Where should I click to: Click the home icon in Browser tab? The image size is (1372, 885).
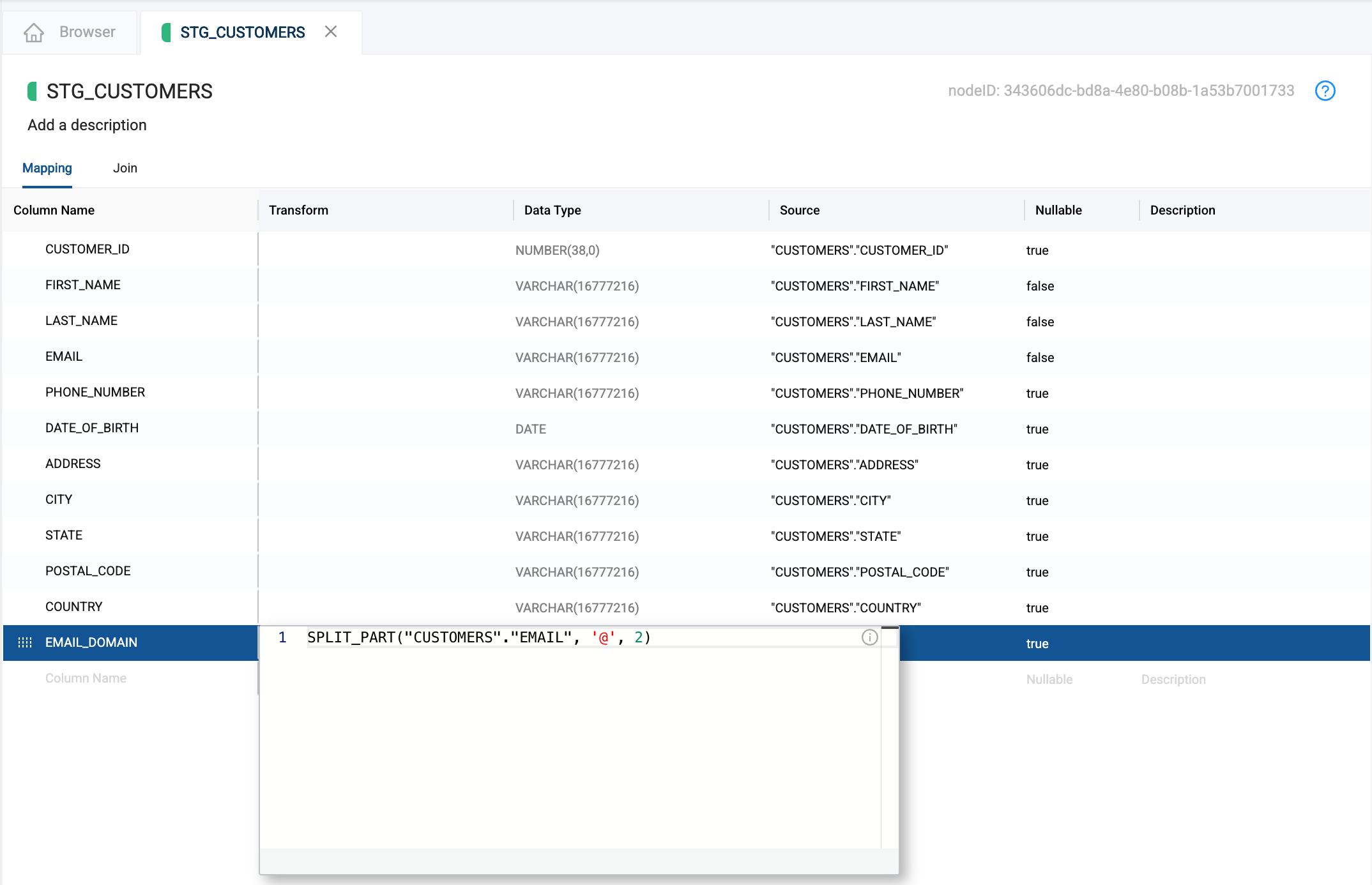pos(34,32)
